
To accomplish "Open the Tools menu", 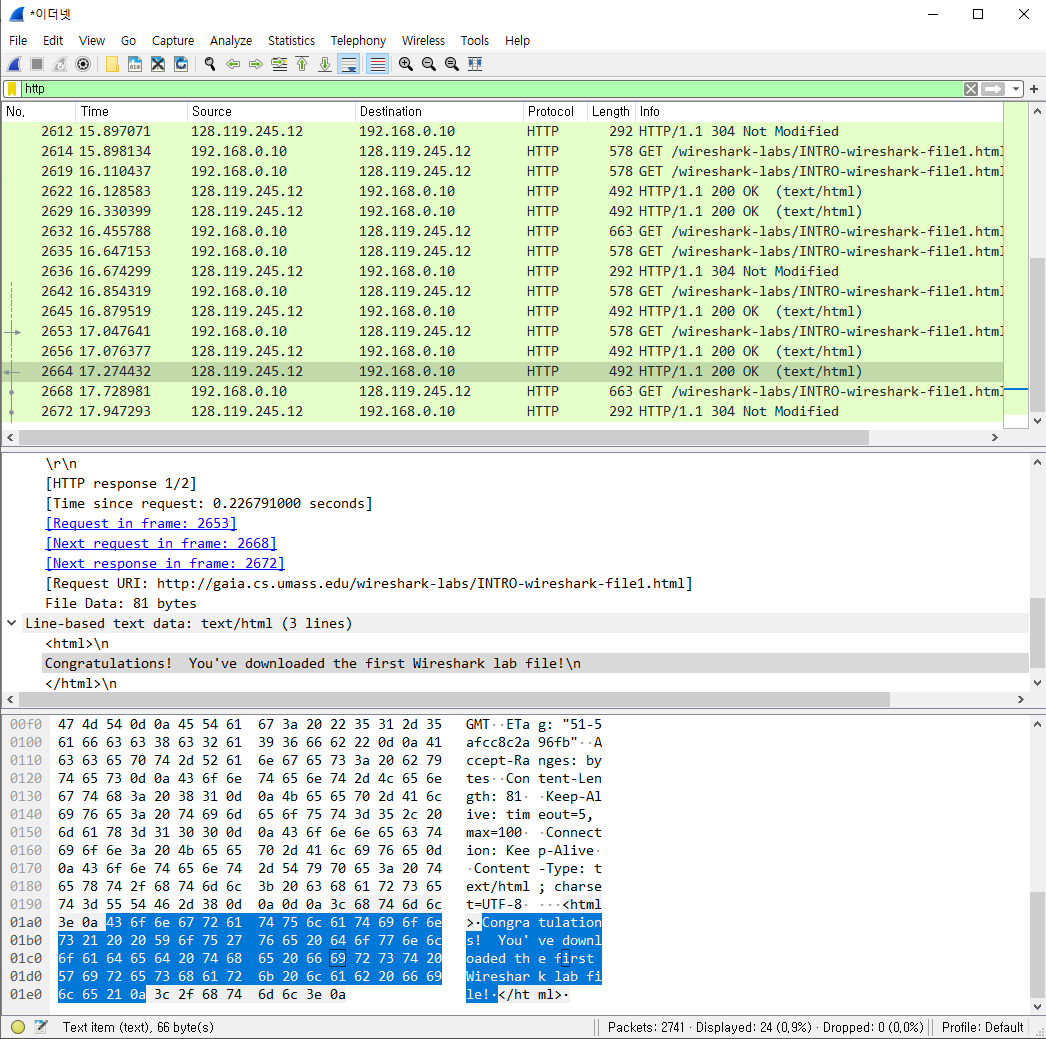I will click(x=474, y=41).
